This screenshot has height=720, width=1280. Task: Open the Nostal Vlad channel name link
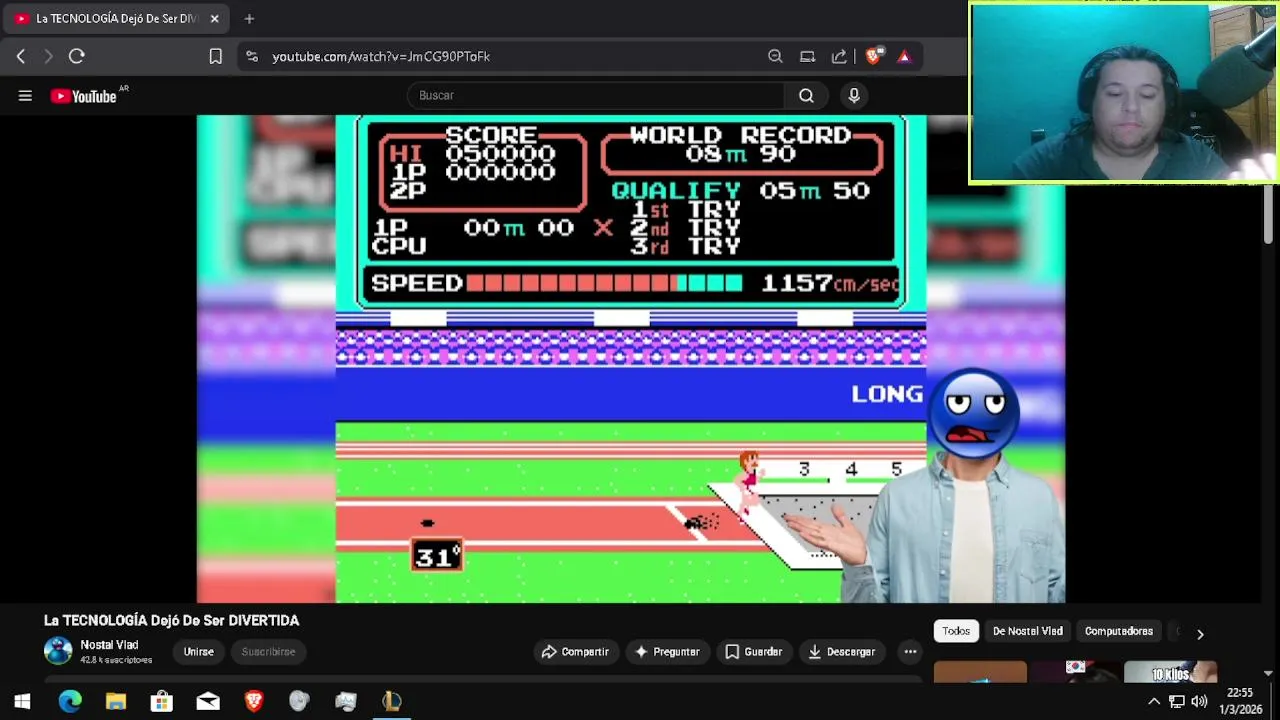pyautogui.click(x=109, y=645)
